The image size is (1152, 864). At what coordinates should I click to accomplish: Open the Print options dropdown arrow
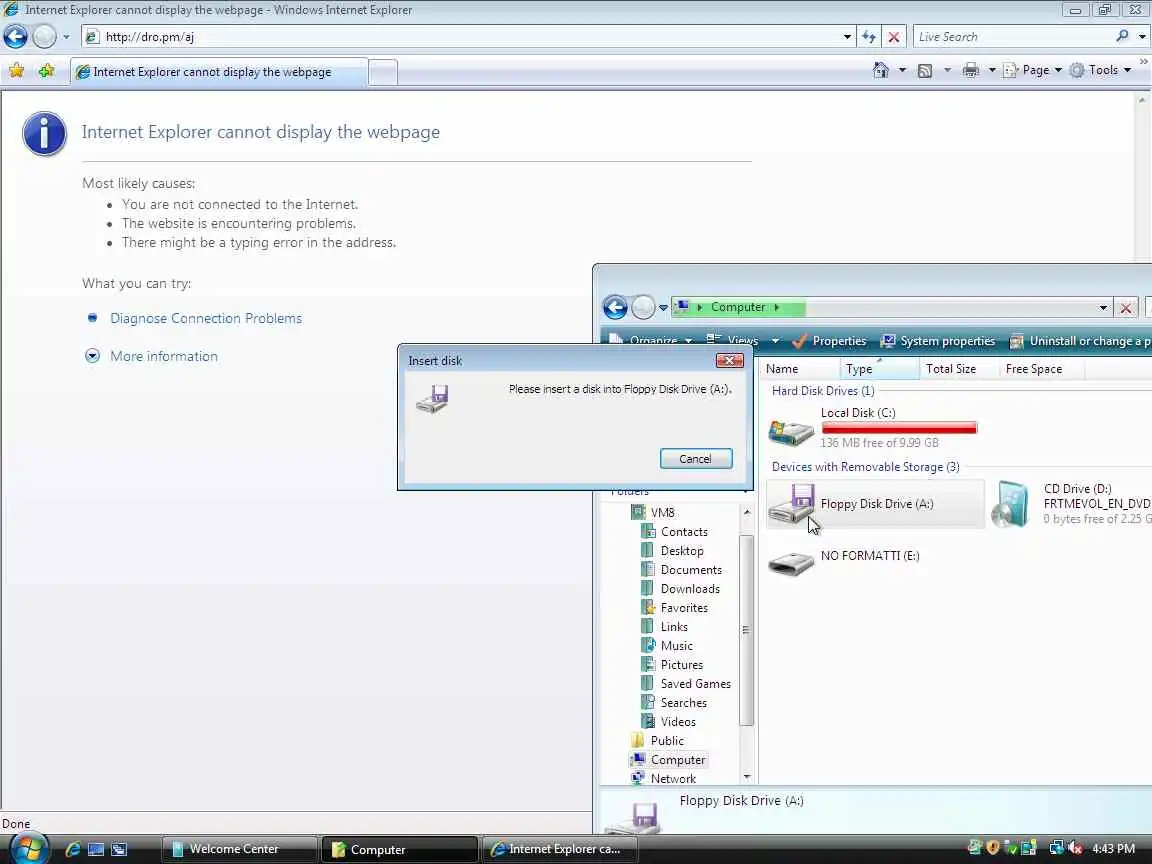(x=992, y=71)
